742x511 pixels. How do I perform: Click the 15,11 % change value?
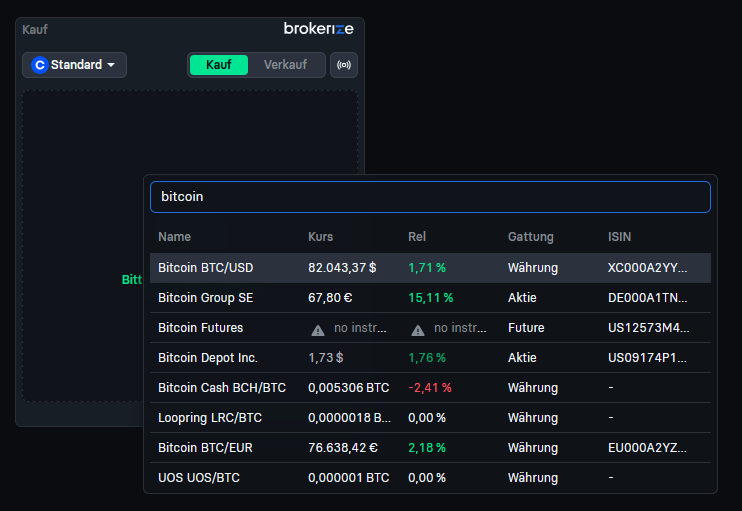click(431, 298)
